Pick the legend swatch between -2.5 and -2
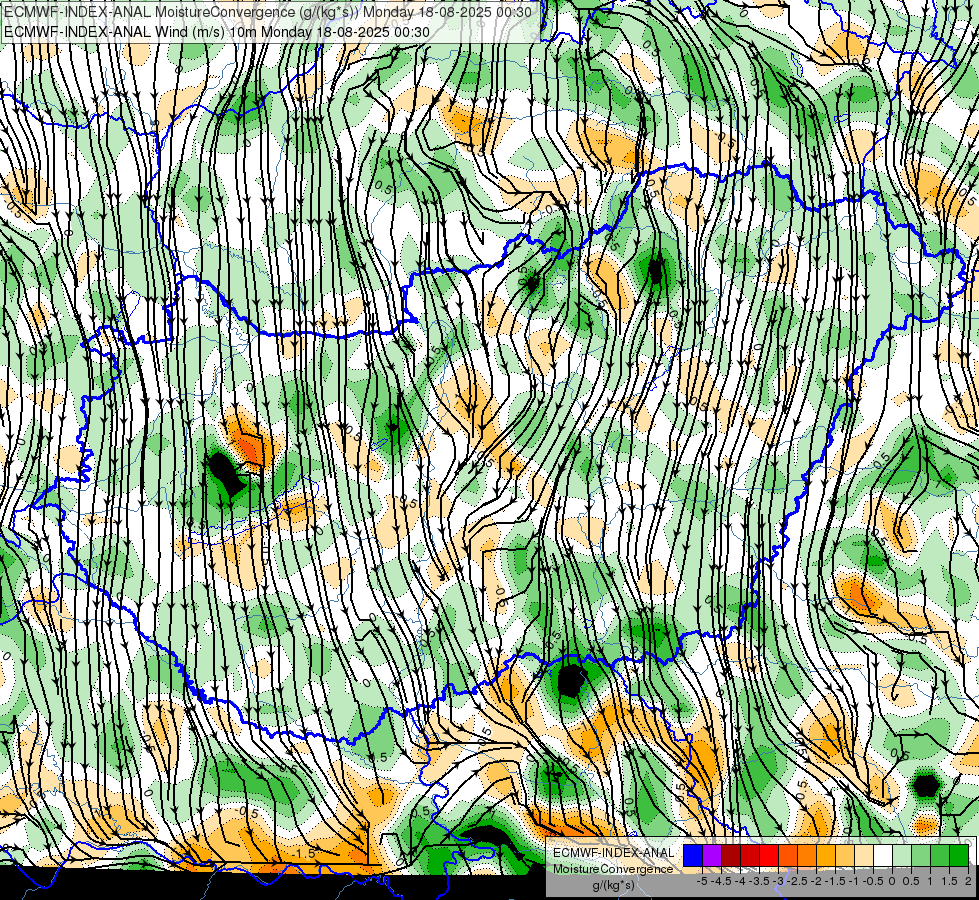This screenshot has width=979, height=900. pos(807,856)
